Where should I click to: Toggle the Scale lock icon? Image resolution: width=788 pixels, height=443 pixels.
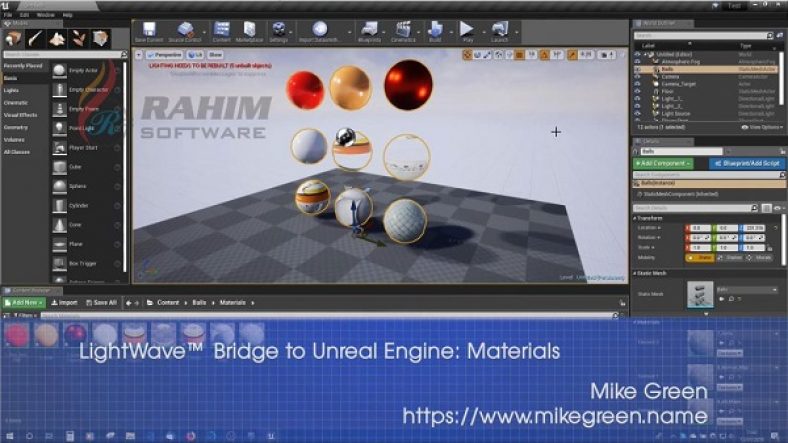coord(769,248)
